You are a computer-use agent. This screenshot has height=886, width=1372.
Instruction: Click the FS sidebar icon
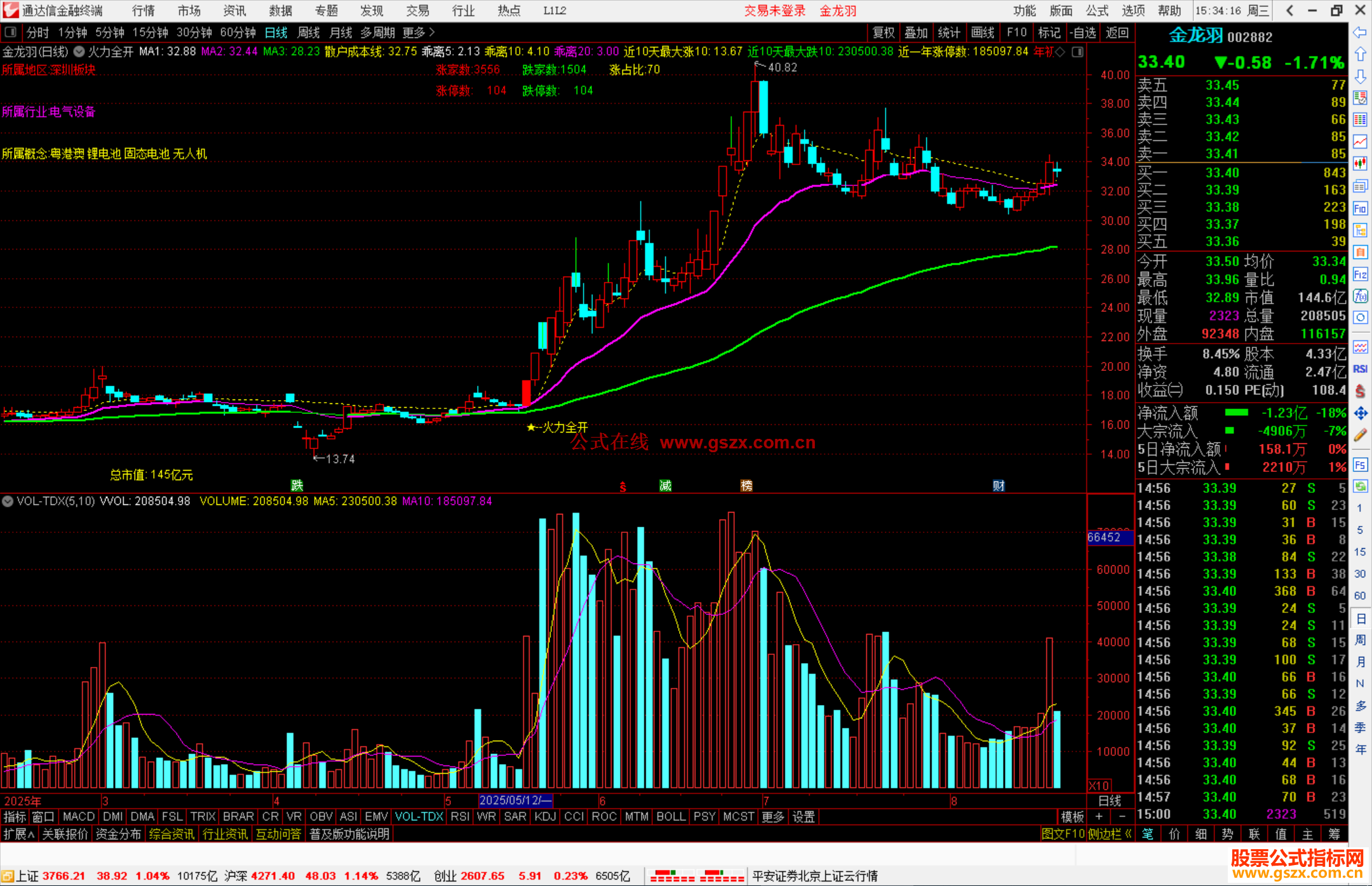(x=1360, y=464)
